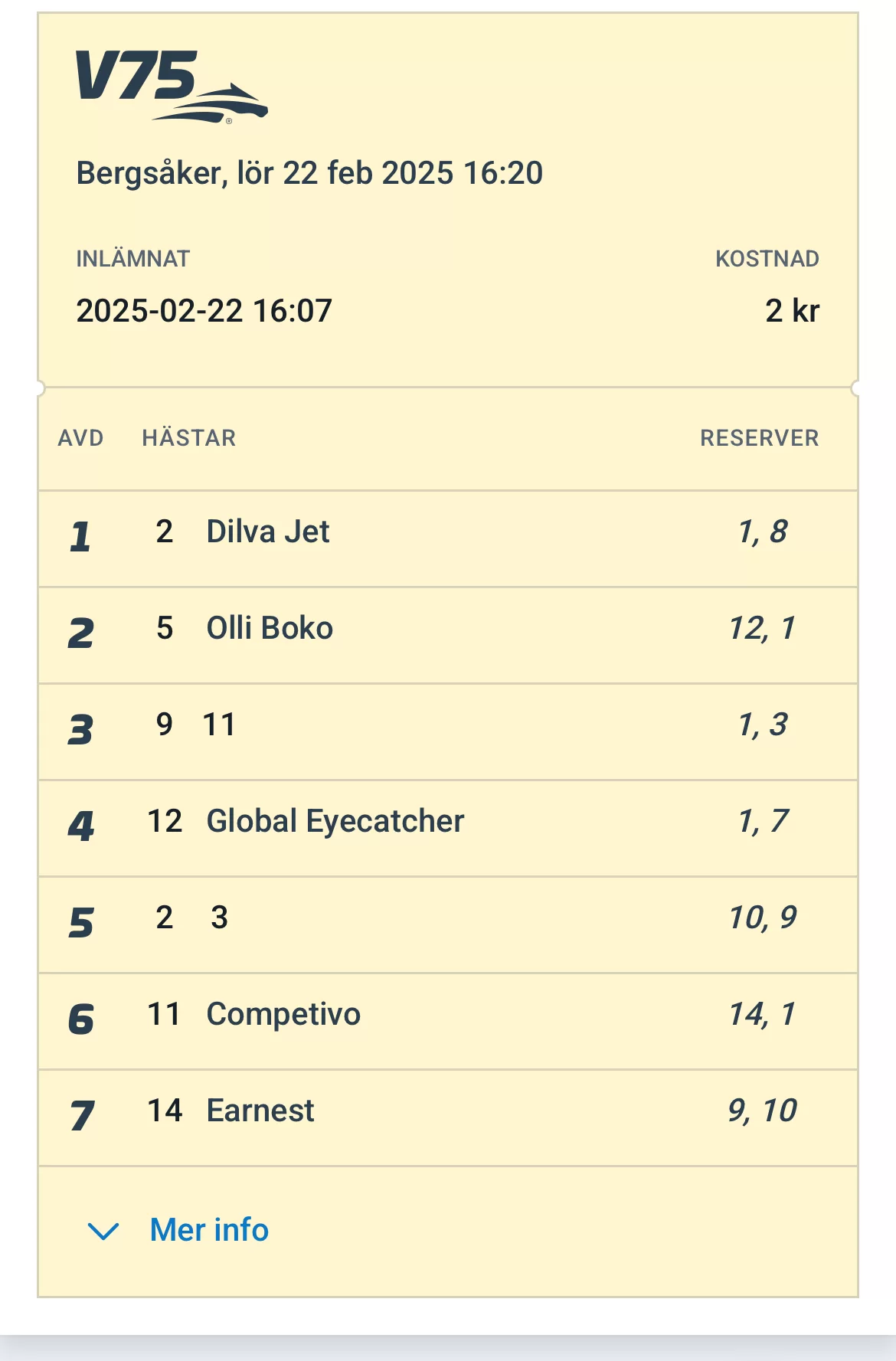
Task: Select Competivo in race 6
Action: (x=283, y=1014)
